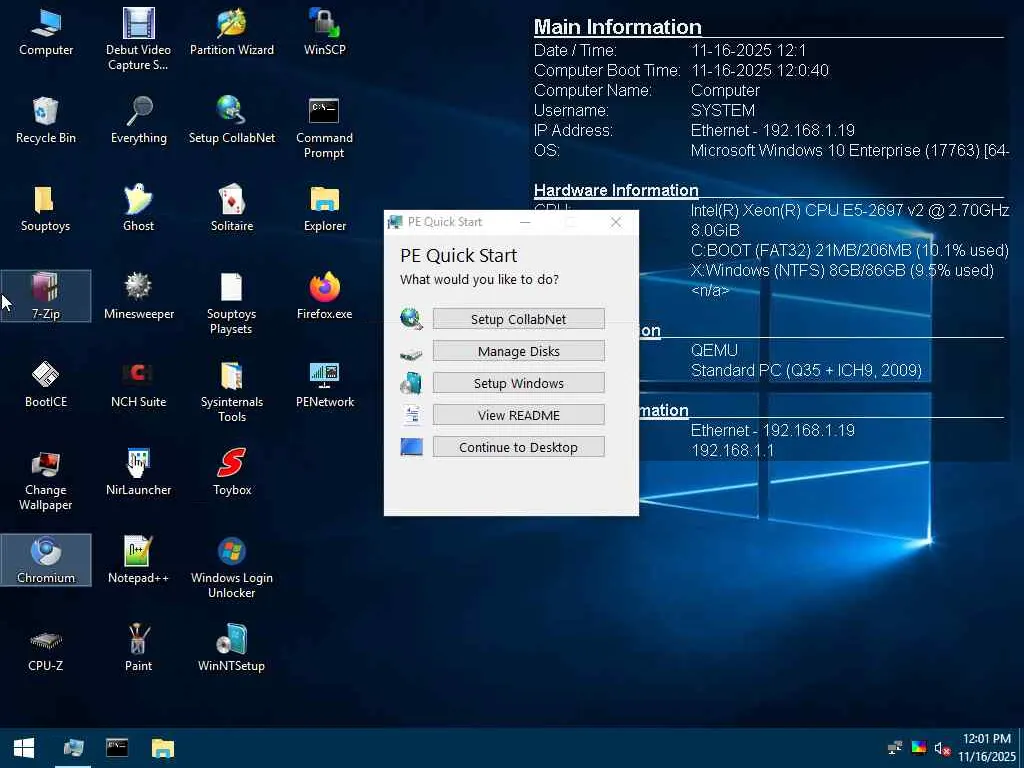Click the muted volume tray icon
The image size is (1024, 768).
click(942, 748)
